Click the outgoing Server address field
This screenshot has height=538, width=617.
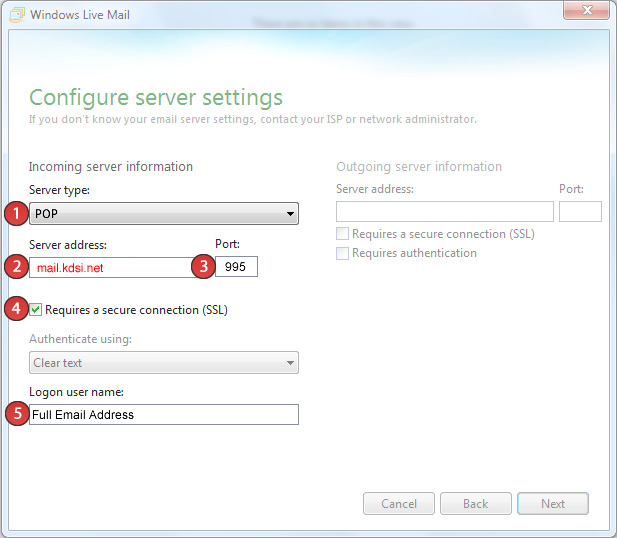(445, 211)
